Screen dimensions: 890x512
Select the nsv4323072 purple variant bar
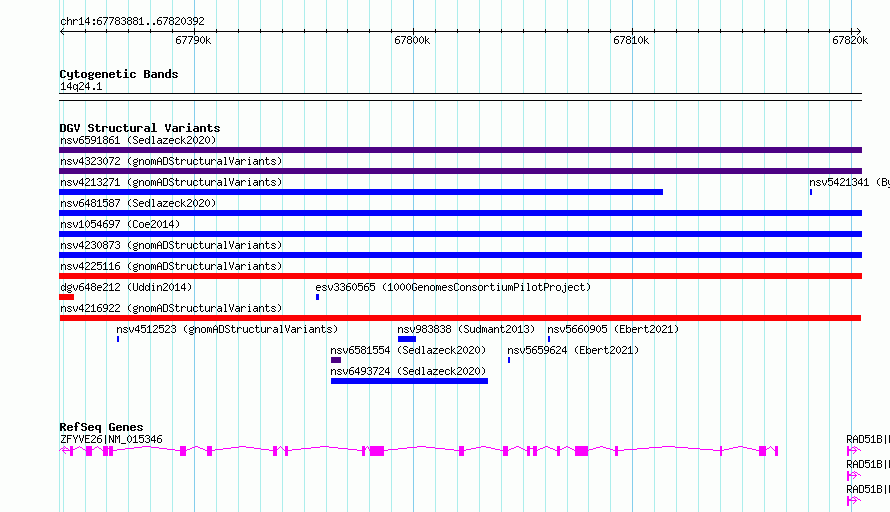coord(460,171)
